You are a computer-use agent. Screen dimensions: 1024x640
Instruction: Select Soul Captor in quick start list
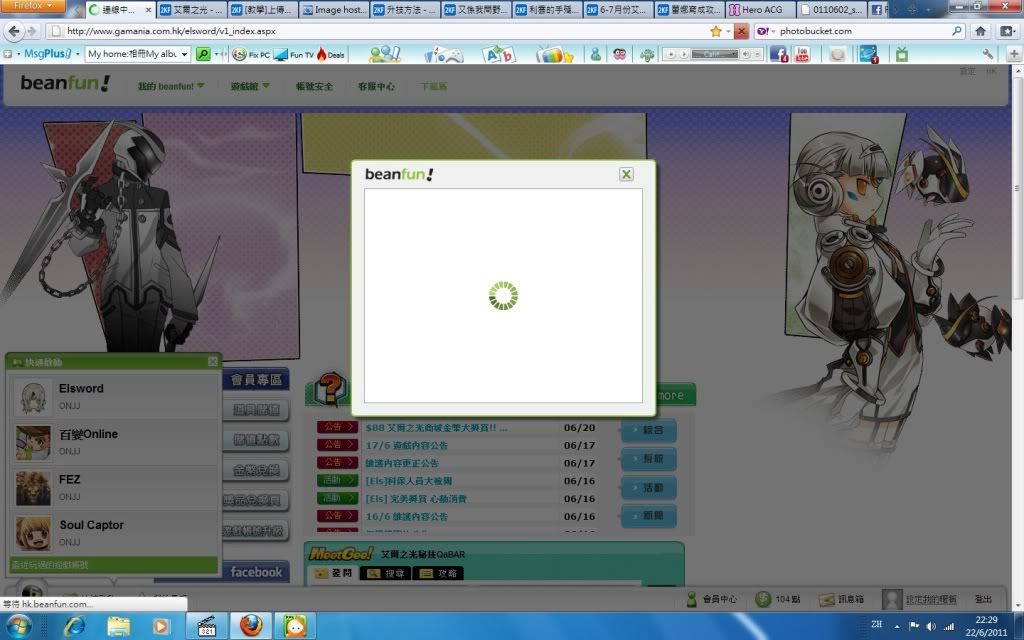coord(91,525)
